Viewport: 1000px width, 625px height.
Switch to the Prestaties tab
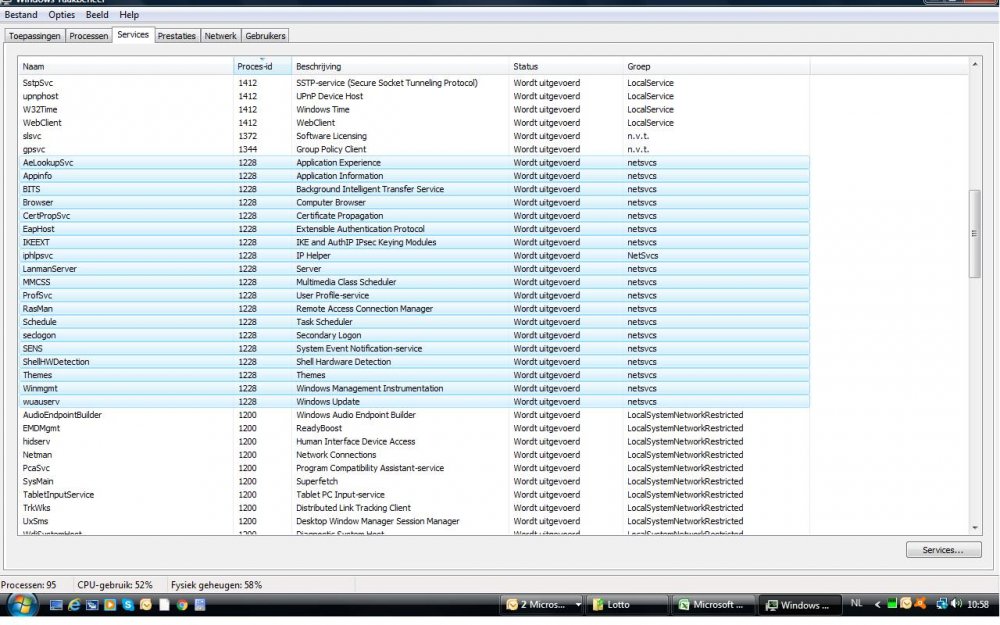point(176,36)
